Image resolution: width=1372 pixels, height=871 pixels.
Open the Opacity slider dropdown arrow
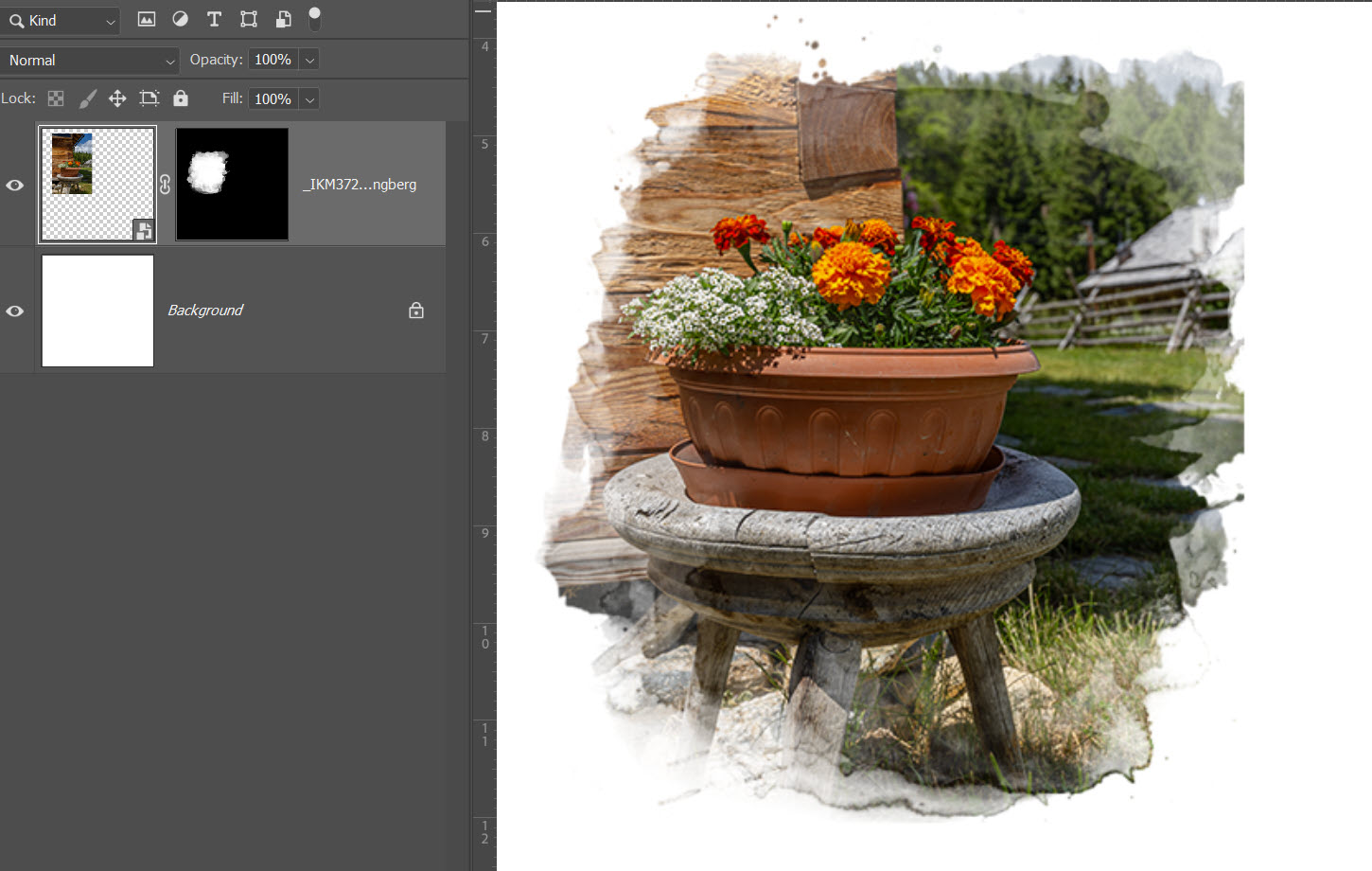pos(309,60)
